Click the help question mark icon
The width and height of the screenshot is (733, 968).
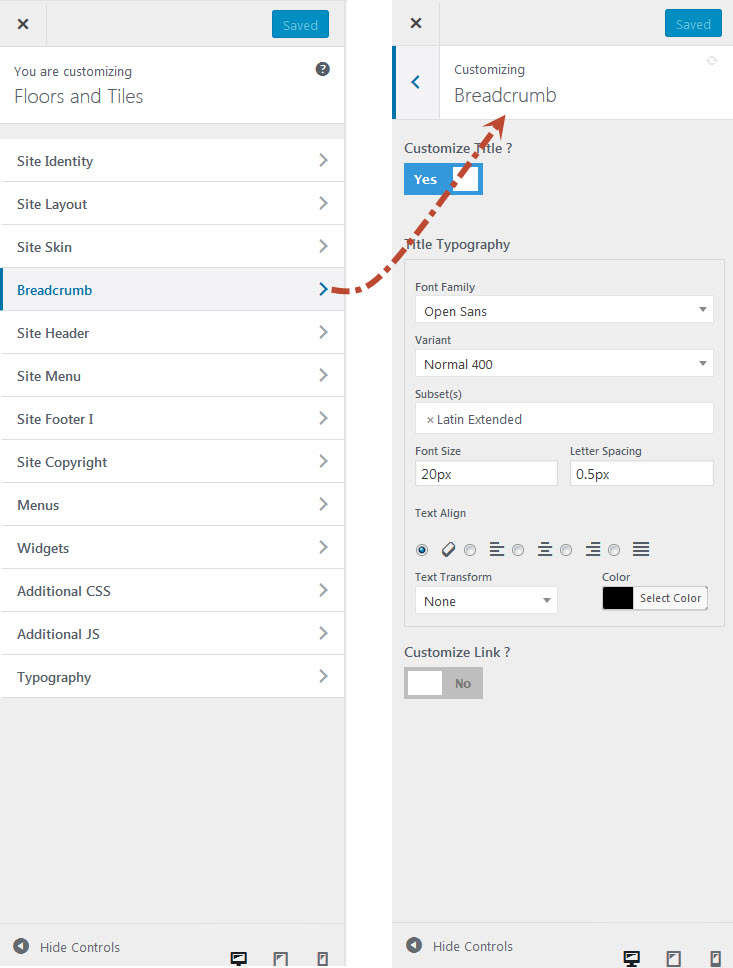click(323, 69)
